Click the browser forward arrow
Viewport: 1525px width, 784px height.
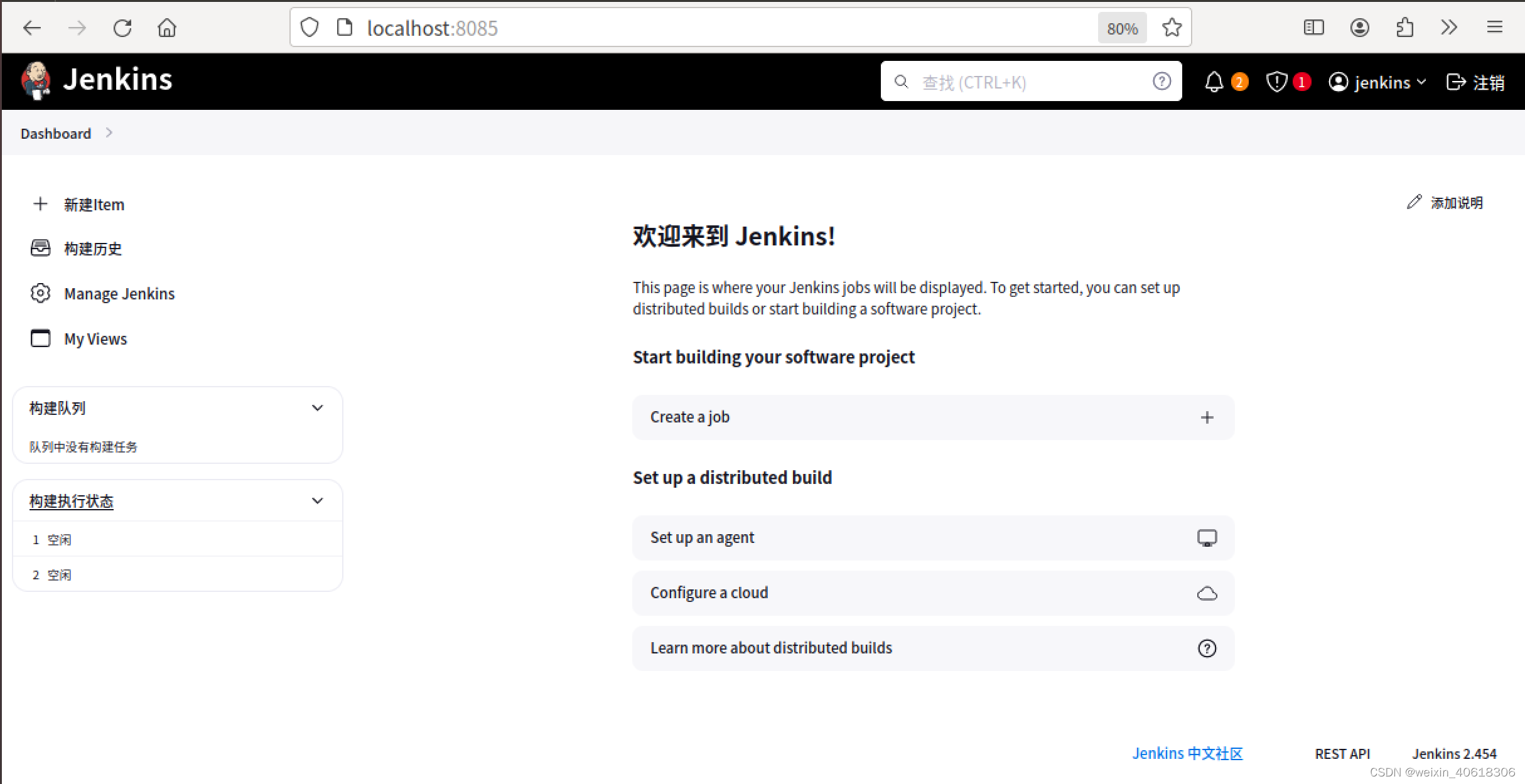[x=77, y=28]
